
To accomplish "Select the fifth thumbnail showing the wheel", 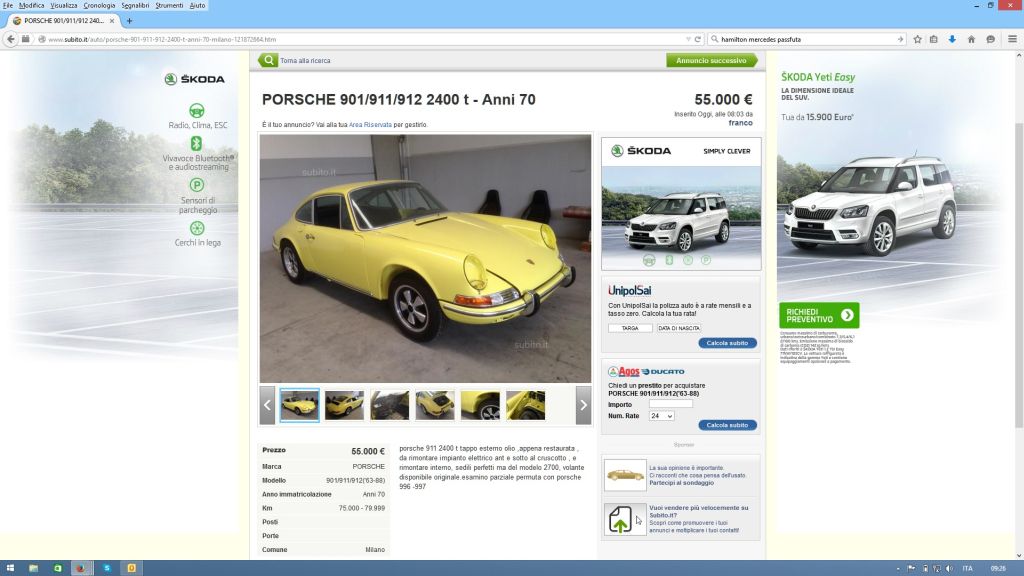I will point(480,405).
